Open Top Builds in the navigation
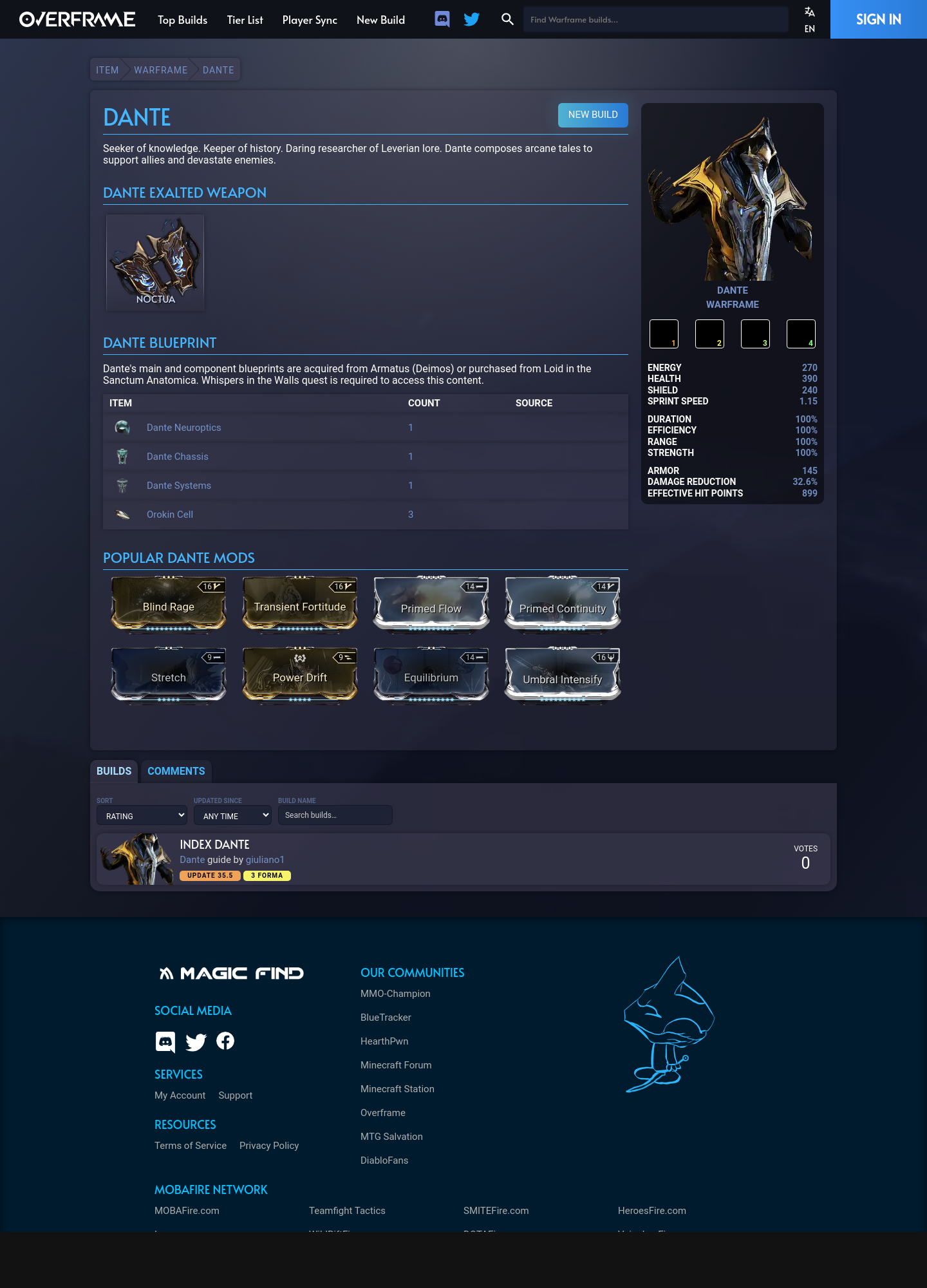The image size is (927, 1288). [x=182, y=20]
